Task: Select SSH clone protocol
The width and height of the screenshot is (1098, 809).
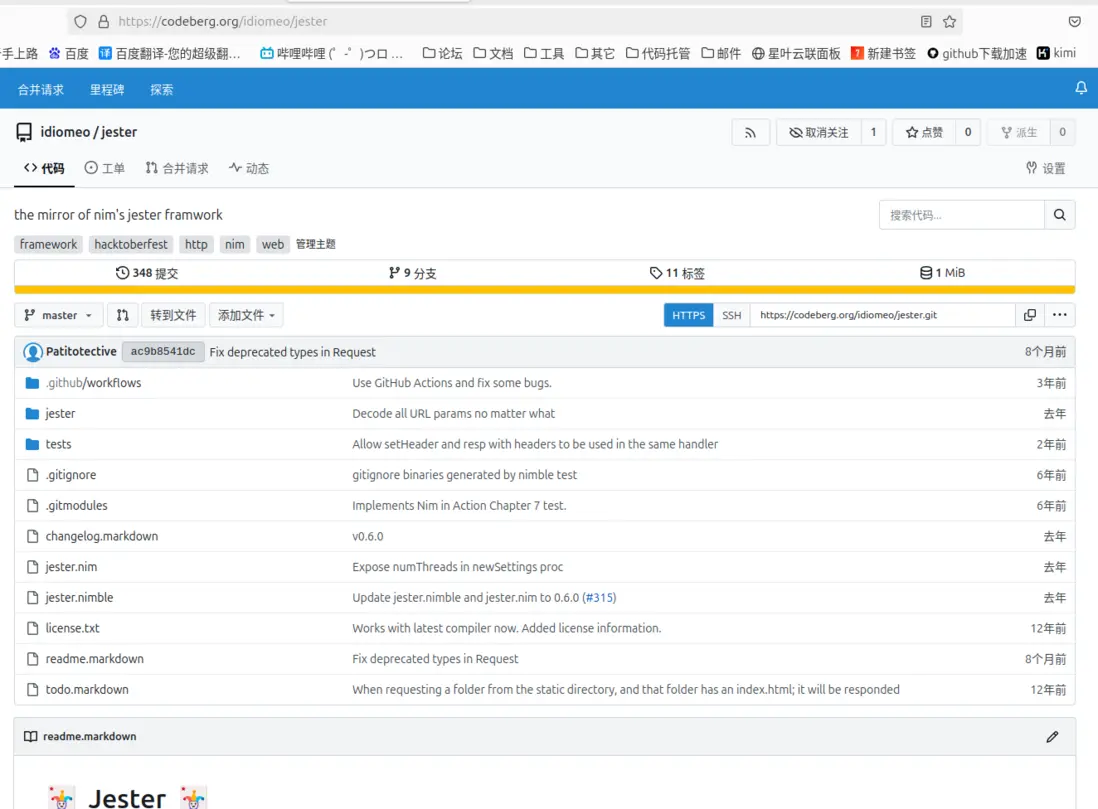Action: click(x=731, y=315)
